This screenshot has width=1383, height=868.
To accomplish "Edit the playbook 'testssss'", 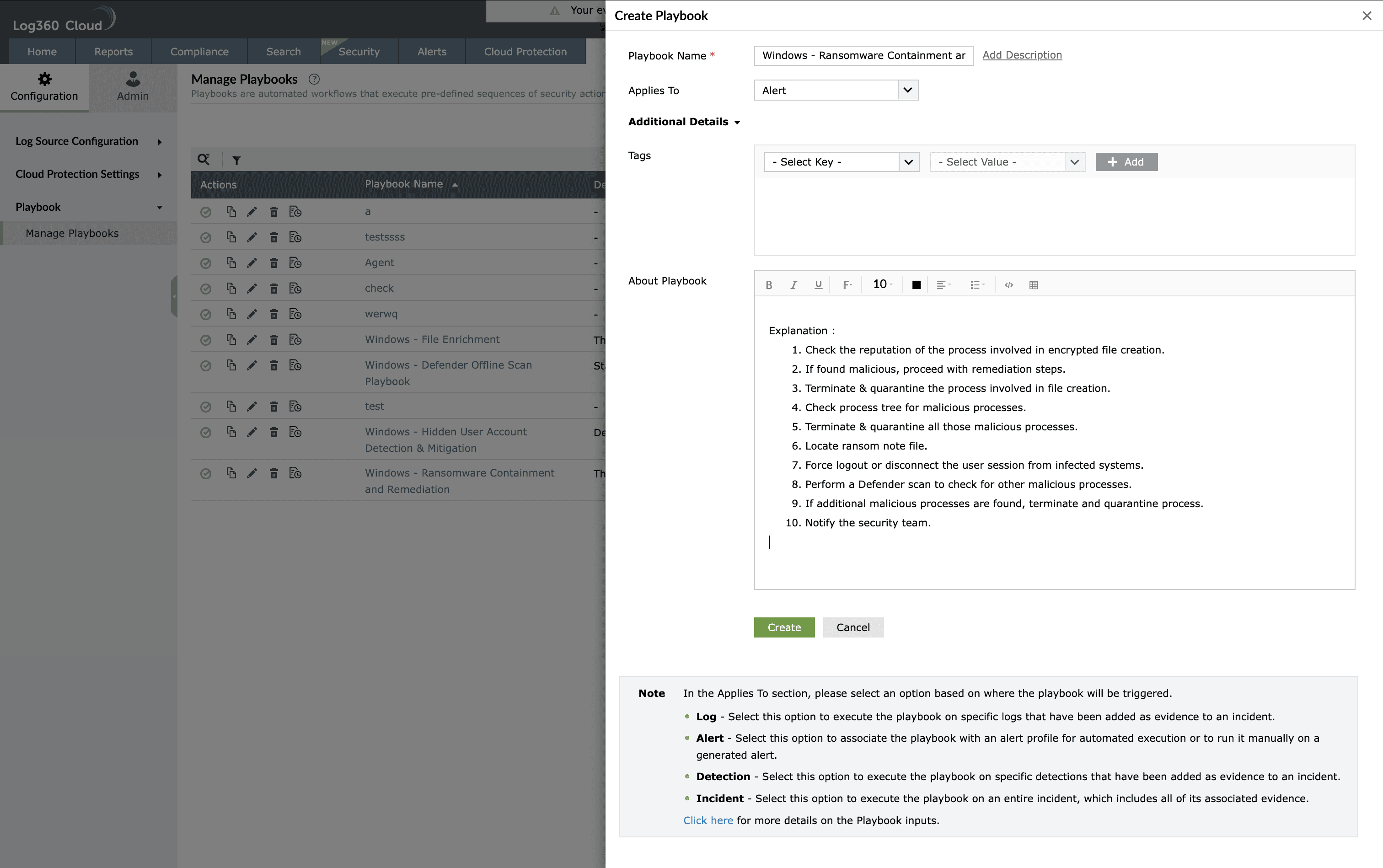I will 252,237.
